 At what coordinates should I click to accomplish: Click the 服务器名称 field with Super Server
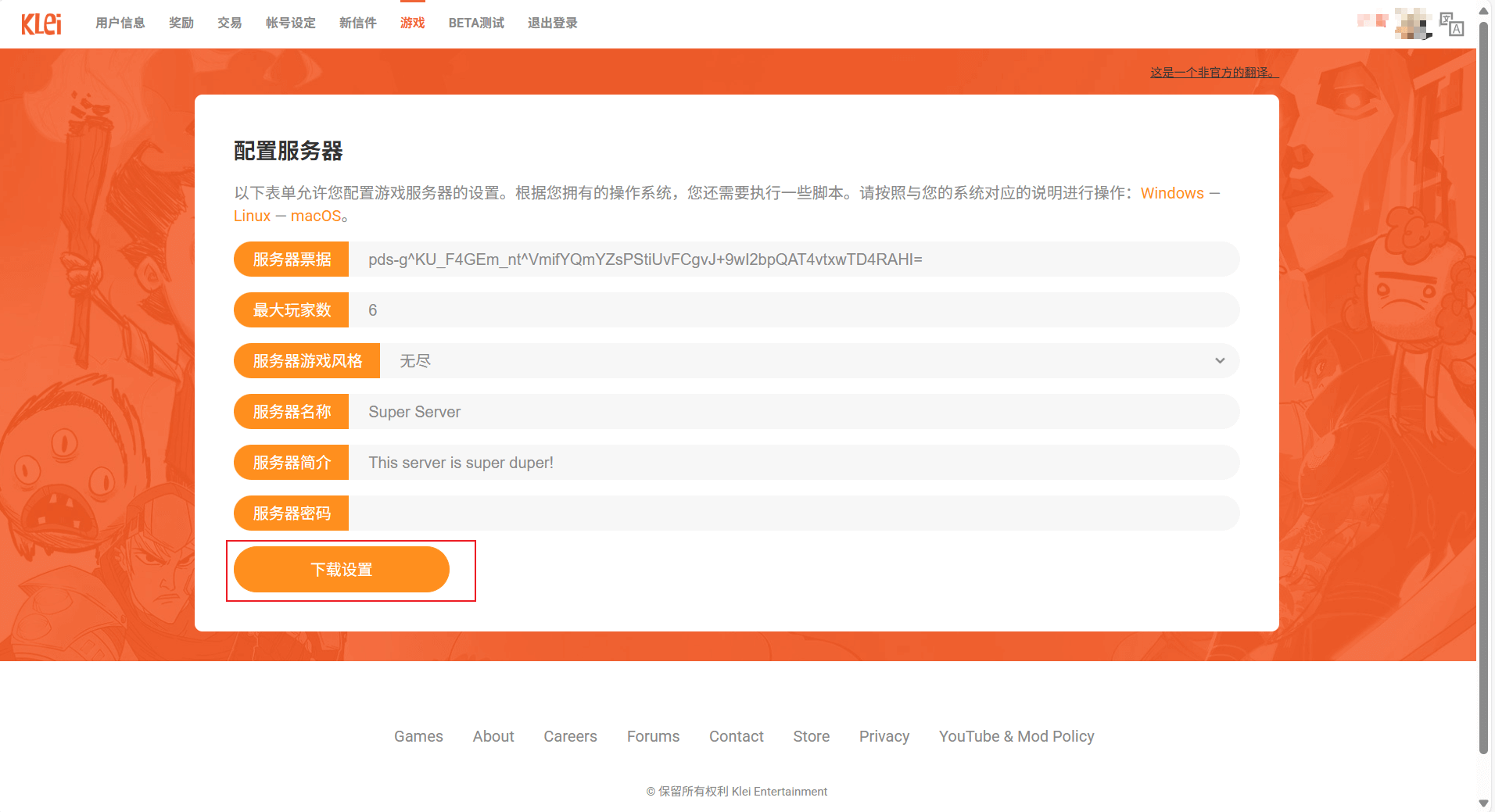tap(794, 412)
